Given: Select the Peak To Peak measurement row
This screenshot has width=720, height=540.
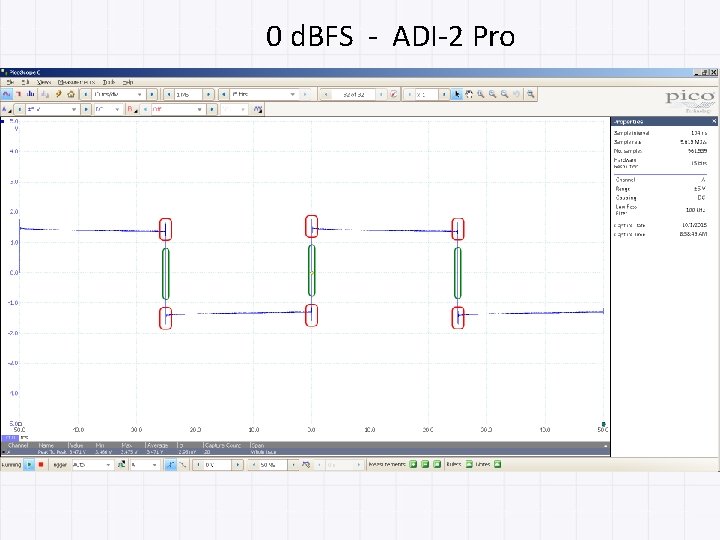Looking at the screenshot, I should click(x=305, y=452).
